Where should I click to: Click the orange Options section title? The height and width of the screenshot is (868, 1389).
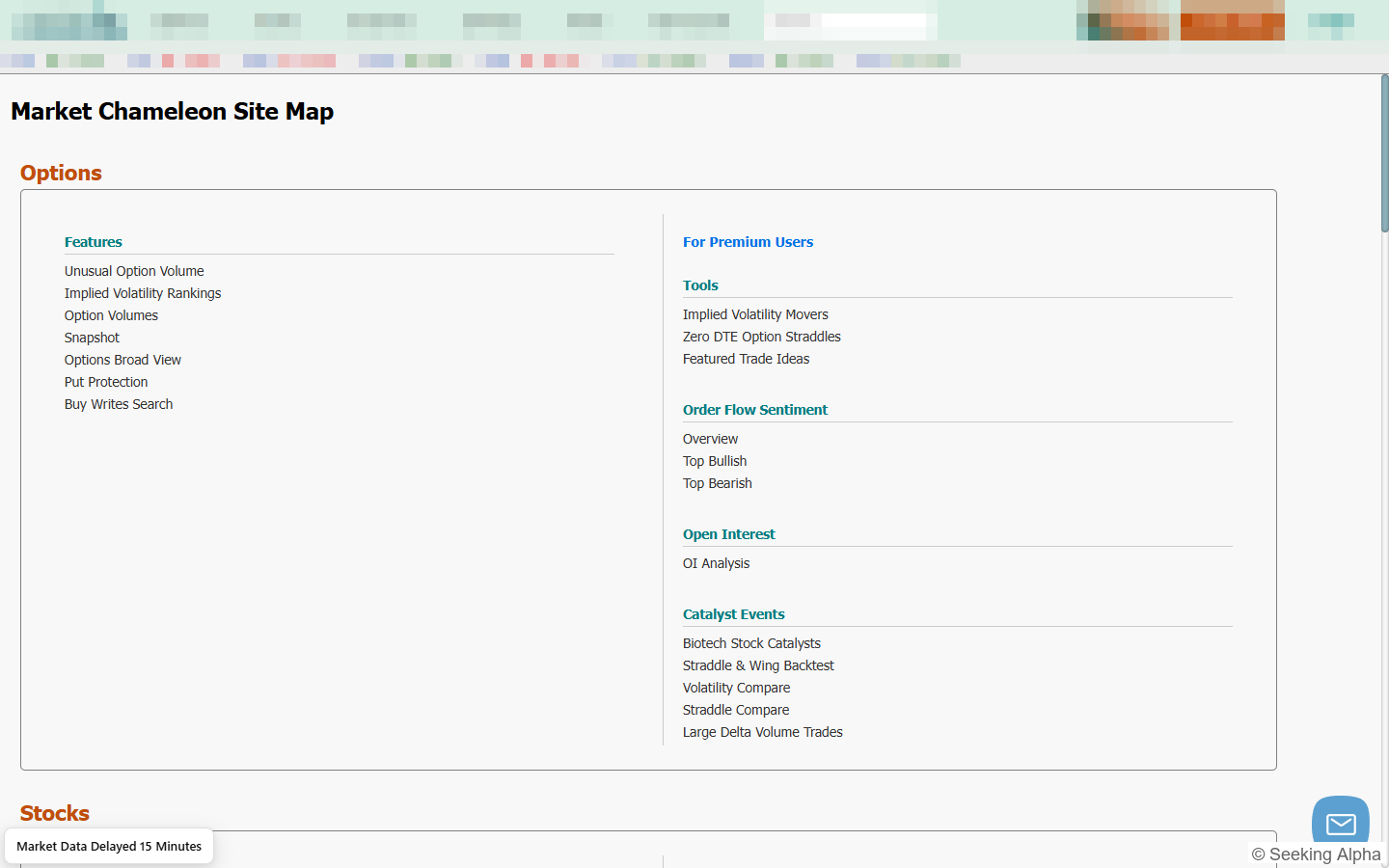[x=61, y=173]
